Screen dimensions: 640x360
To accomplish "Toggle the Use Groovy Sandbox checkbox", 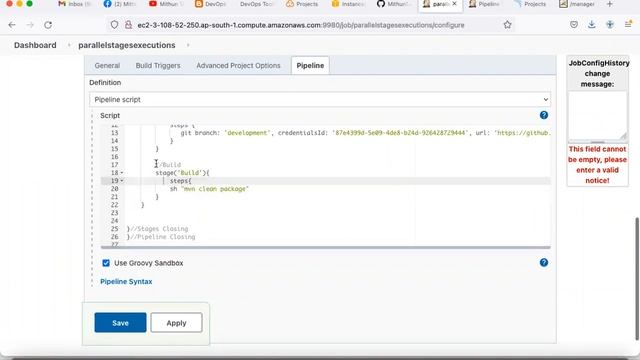I will coord(106,263).
